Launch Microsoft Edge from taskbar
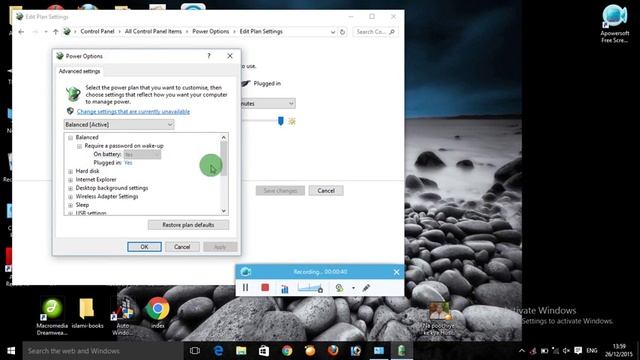This screenshot has height=360, width=640. 218,351
